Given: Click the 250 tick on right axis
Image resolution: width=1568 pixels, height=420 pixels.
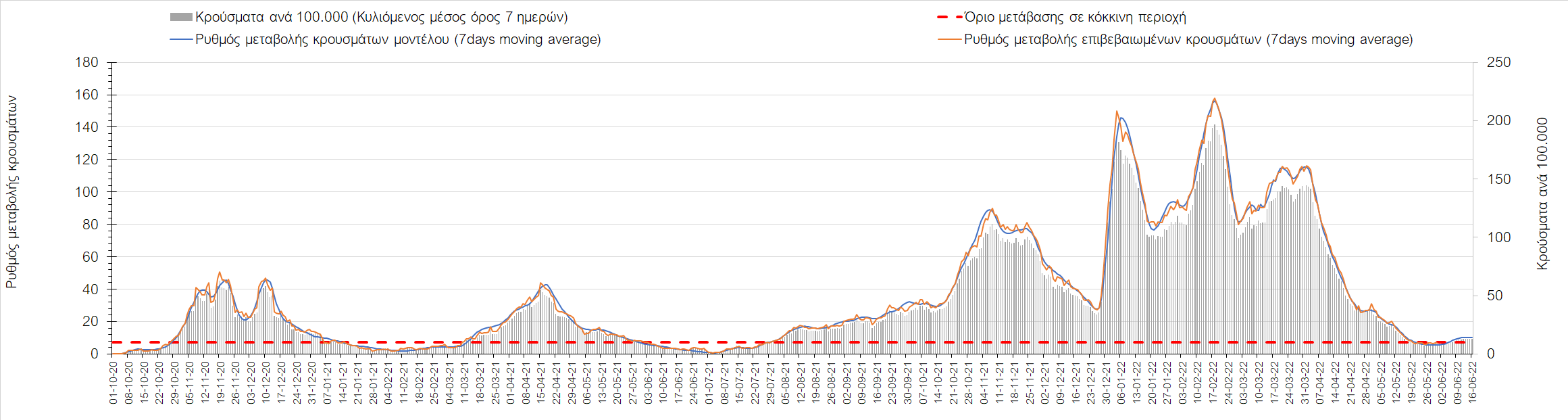Looking at the screenshot, I should 1498,62.
